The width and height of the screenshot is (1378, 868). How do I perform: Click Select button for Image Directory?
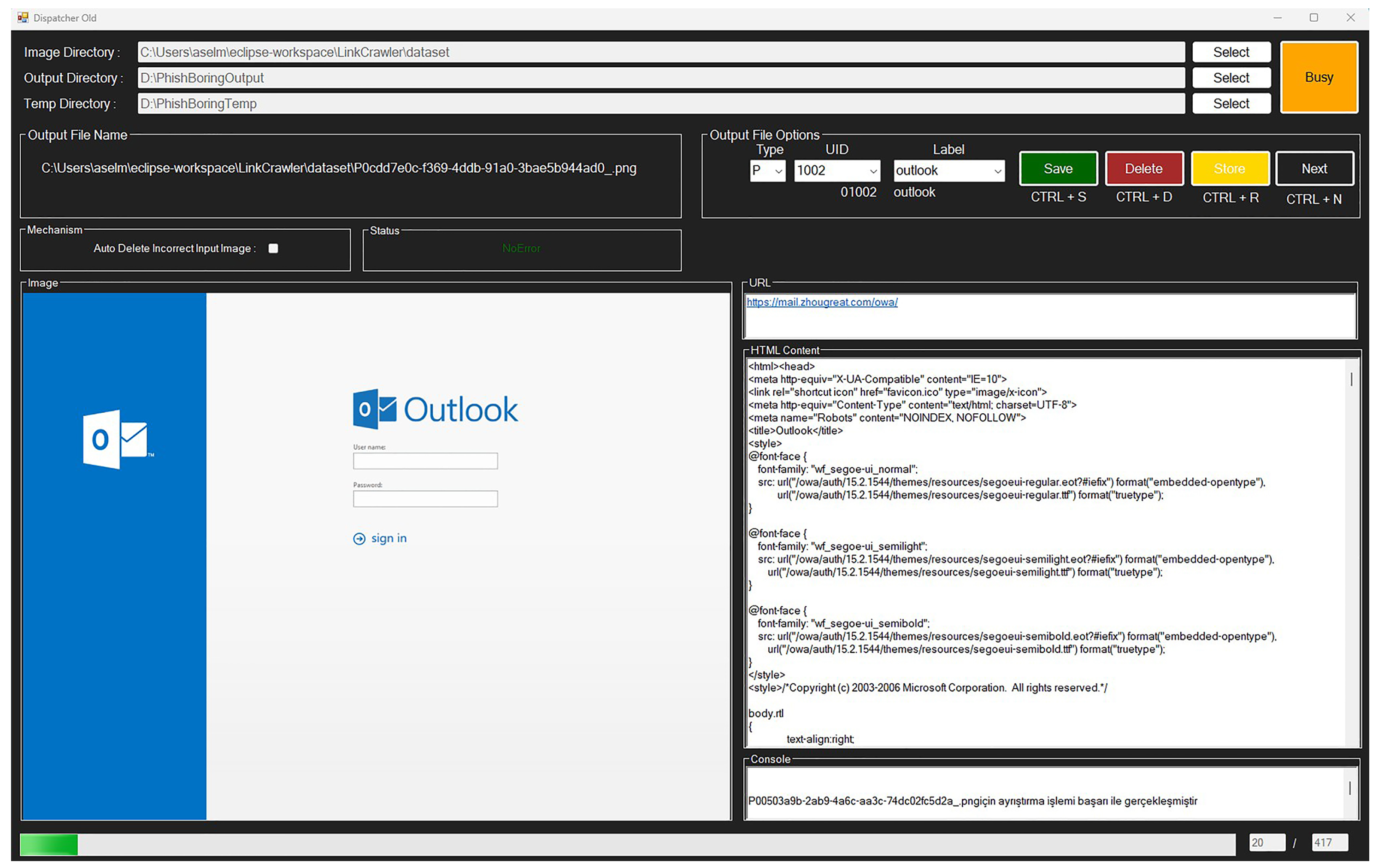pos(1231,52)
